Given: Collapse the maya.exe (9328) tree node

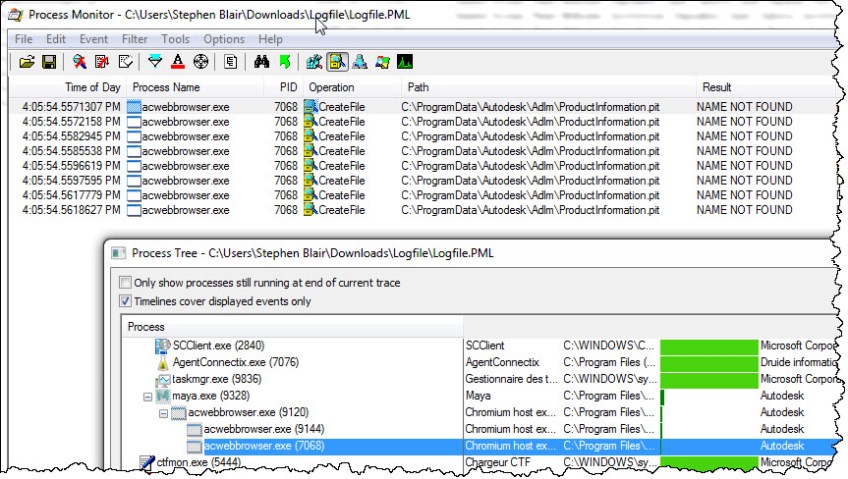Looking at the screenshot, I should [148, 398].
